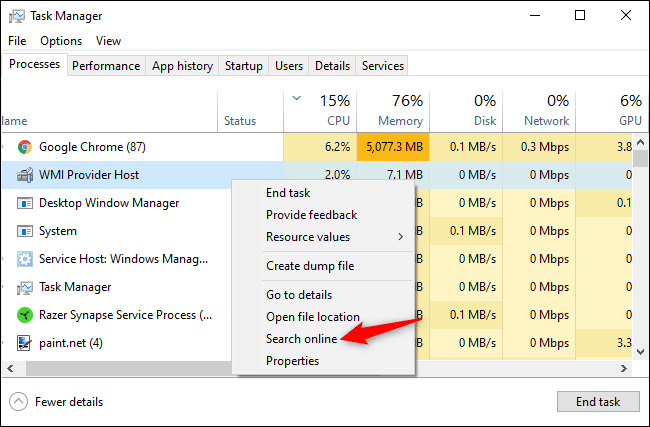
Task: Open the Startup tab
Action: (244, 66)
